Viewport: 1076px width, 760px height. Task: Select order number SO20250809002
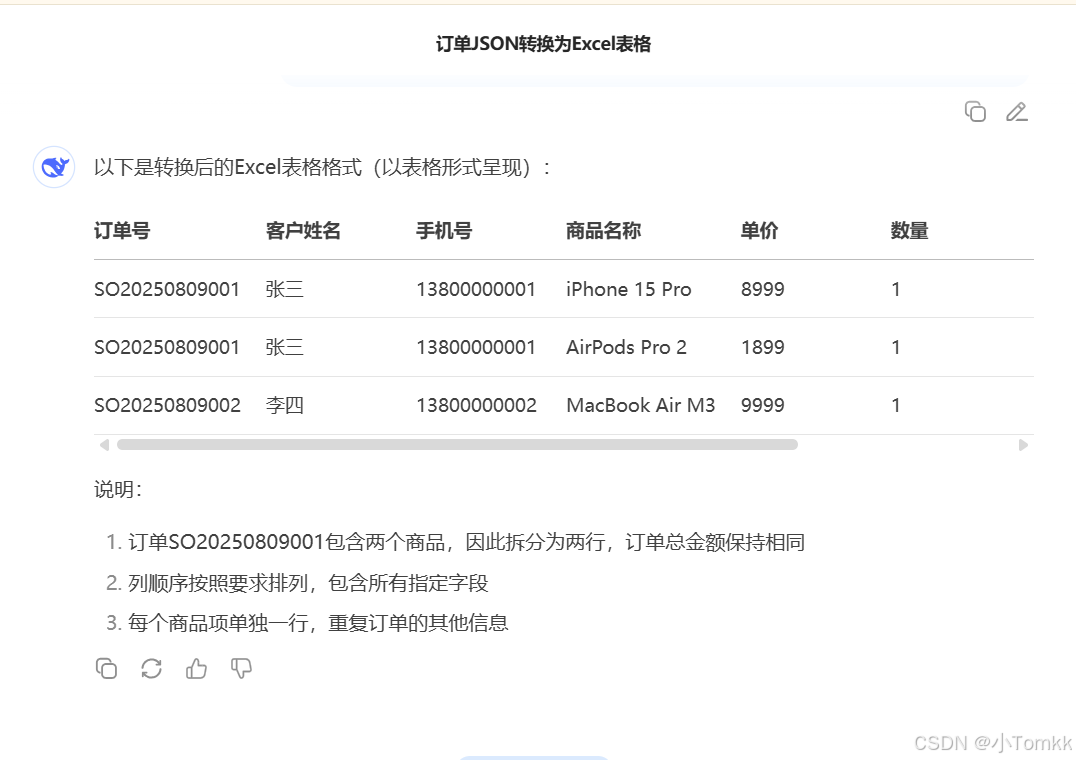pyautogui.click(x=167, y=405)
